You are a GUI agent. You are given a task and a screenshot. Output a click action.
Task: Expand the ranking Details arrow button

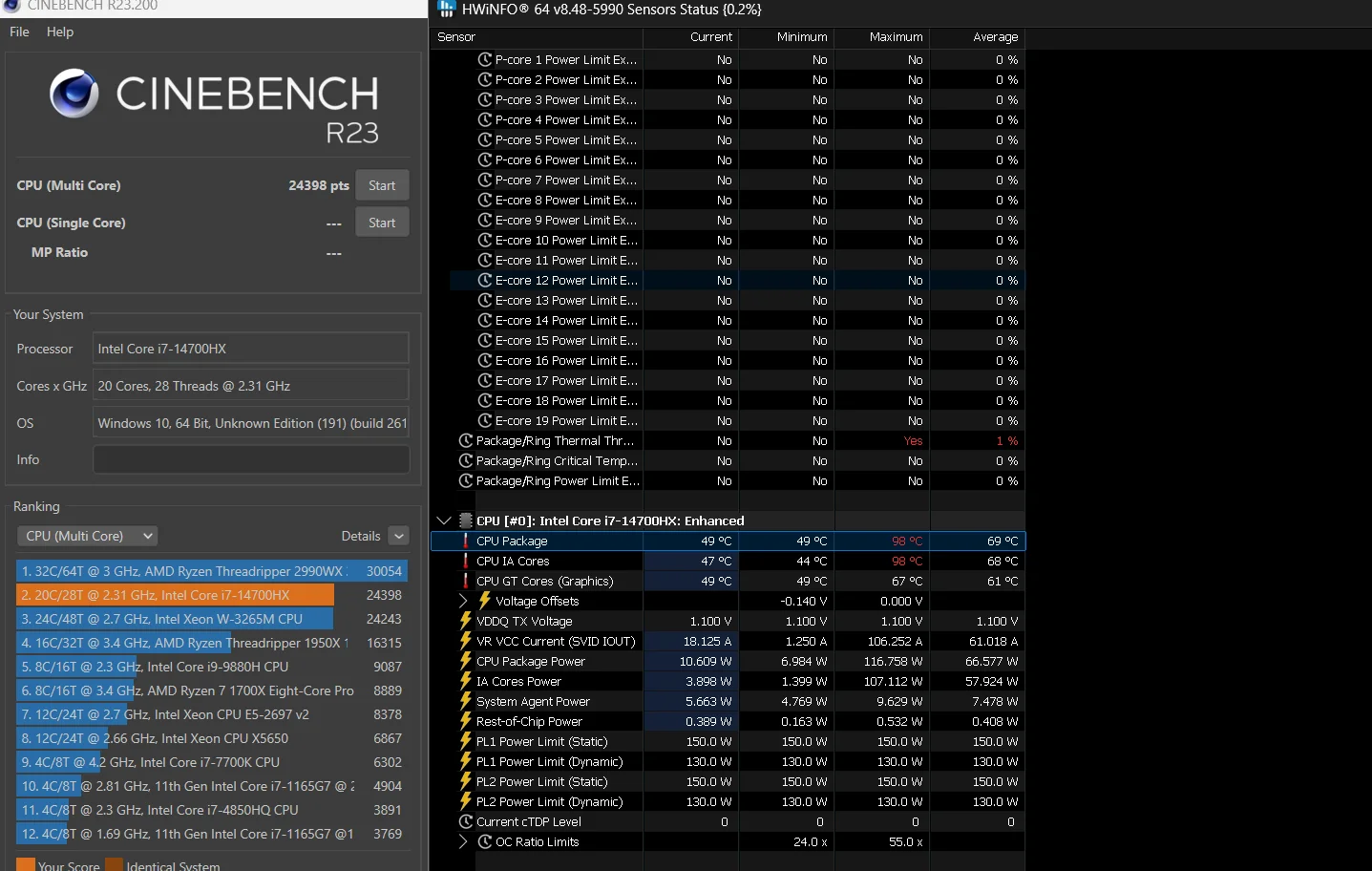pos(399,536)
